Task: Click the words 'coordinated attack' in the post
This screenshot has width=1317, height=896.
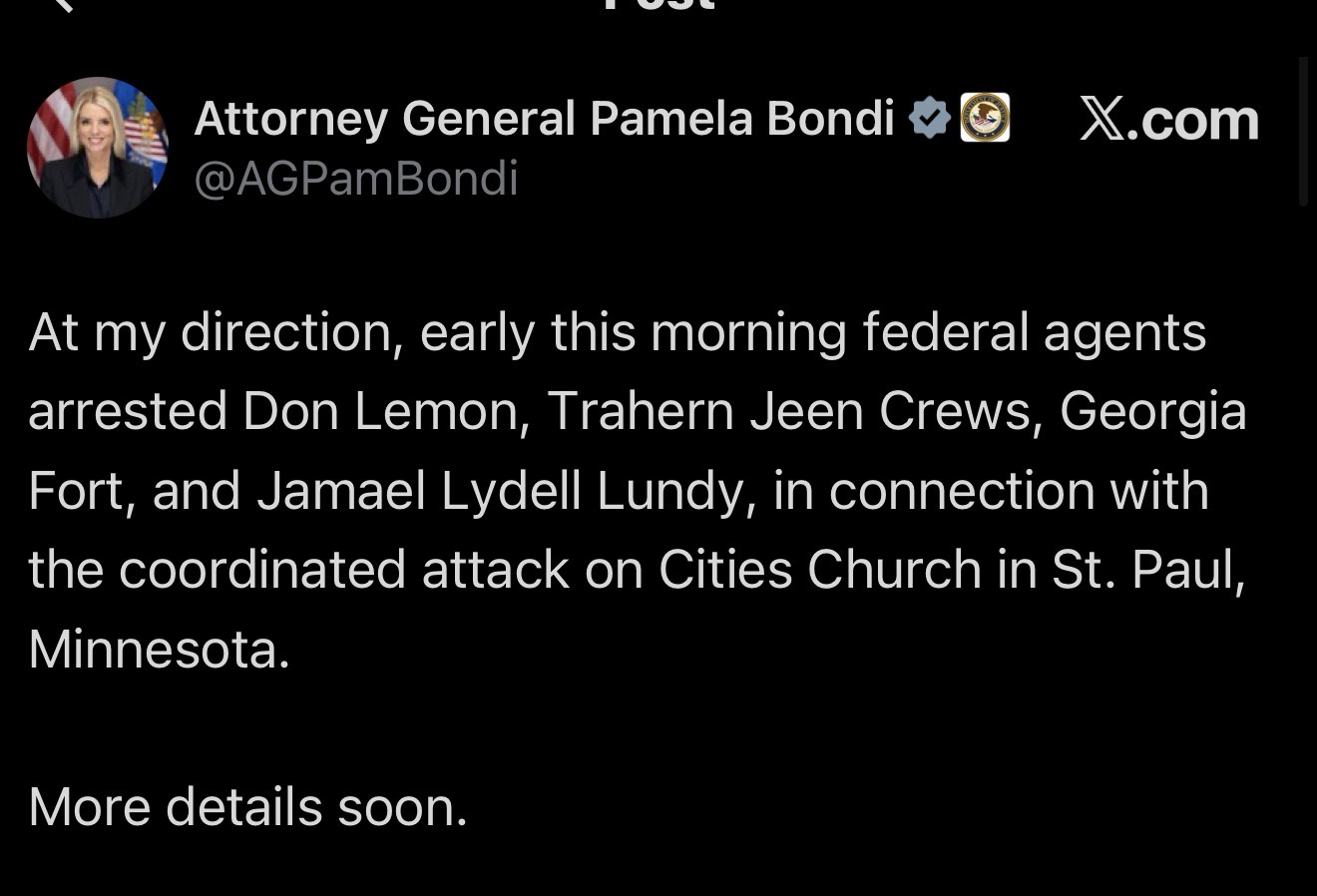Action: [343, 570]
